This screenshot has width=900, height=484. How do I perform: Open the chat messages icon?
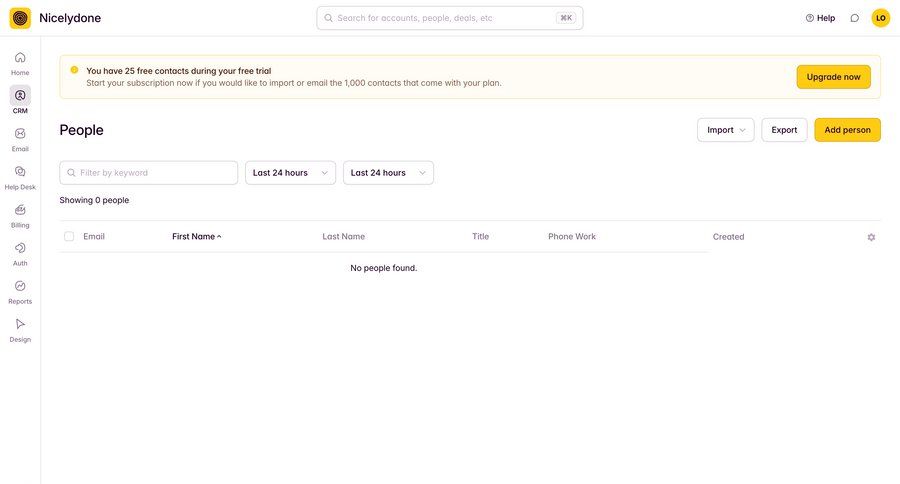point(855,18)
